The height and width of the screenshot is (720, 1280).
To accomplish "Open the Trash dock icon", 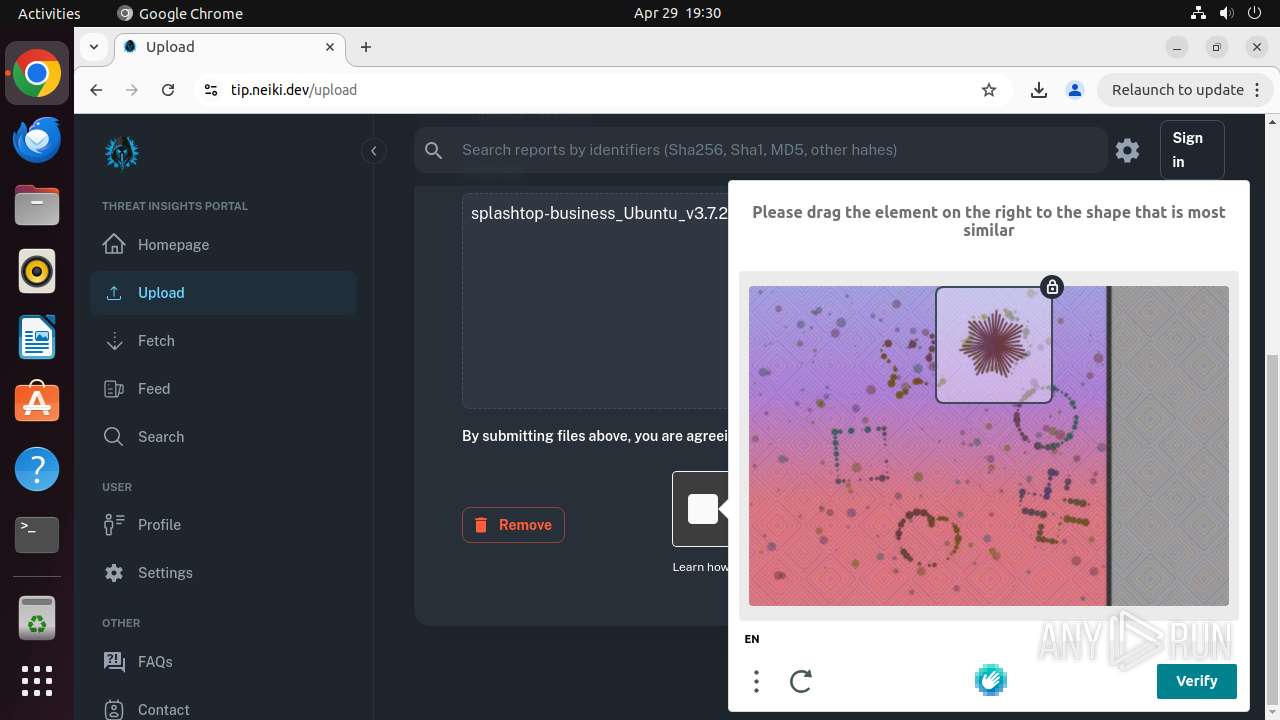I will (37, 618).
